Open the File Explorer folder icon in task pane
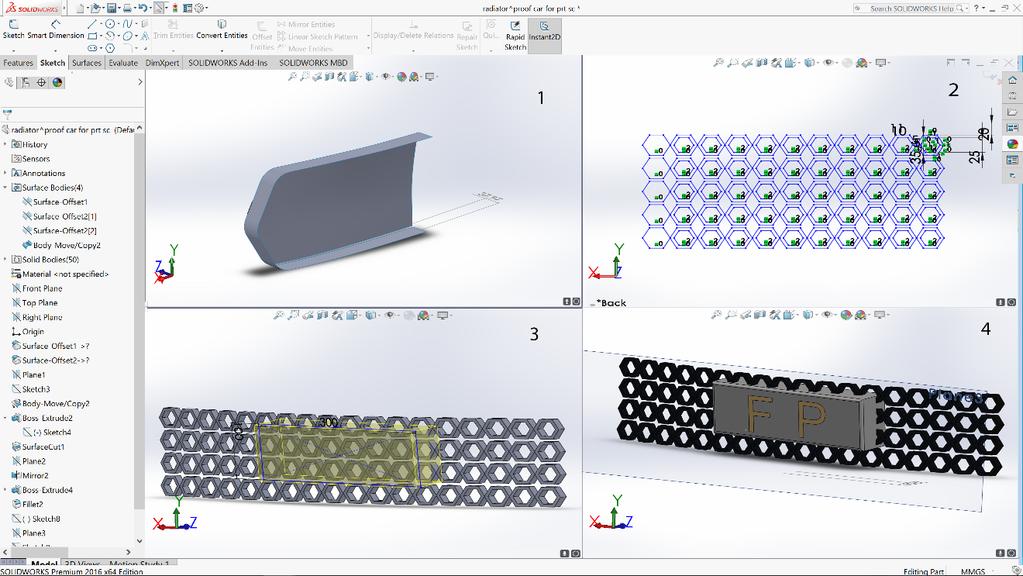The image size is (1023, 576). pos(1012,112)
